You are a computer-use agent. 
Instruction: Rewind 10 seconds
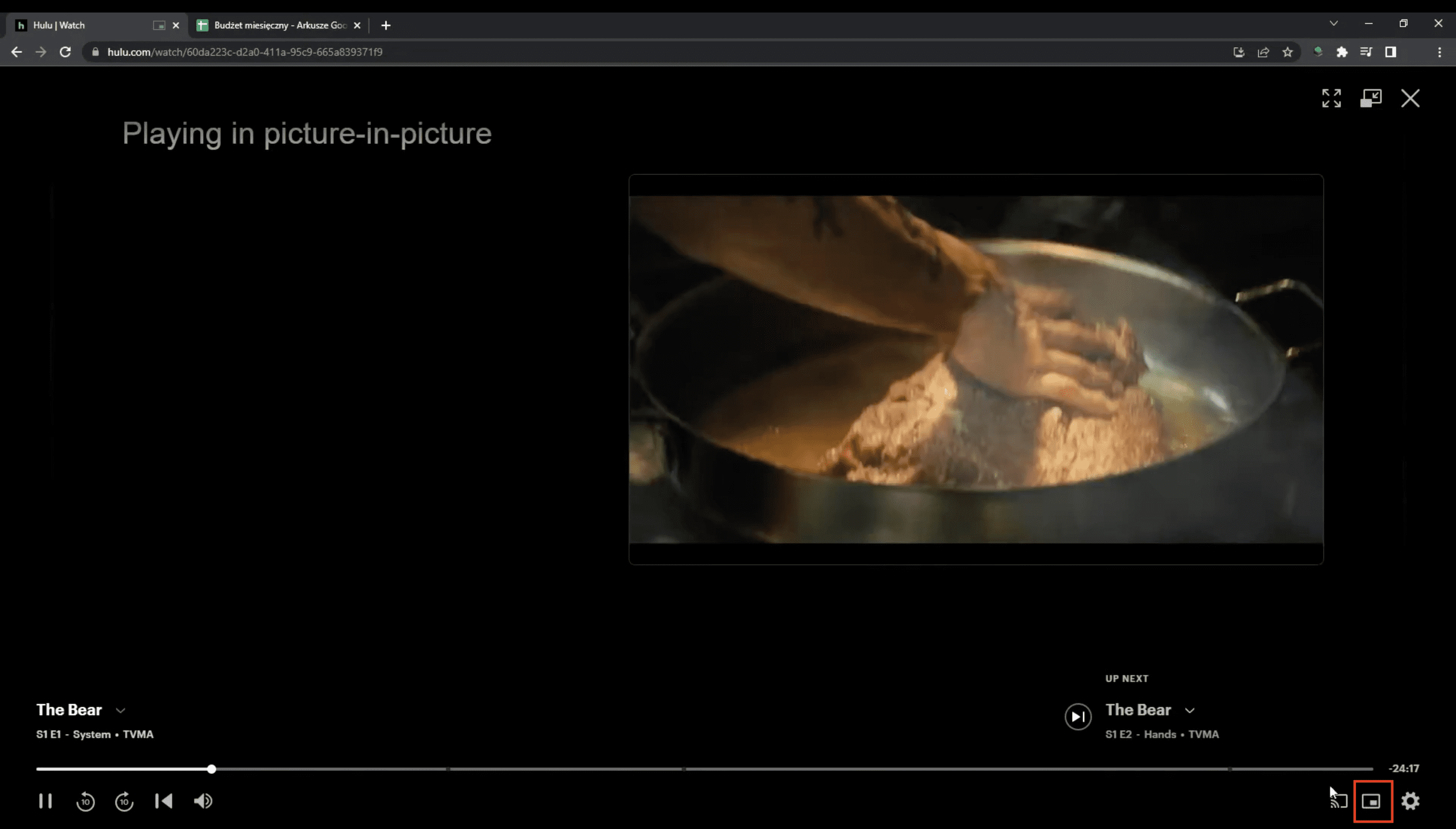pos(85,801)
